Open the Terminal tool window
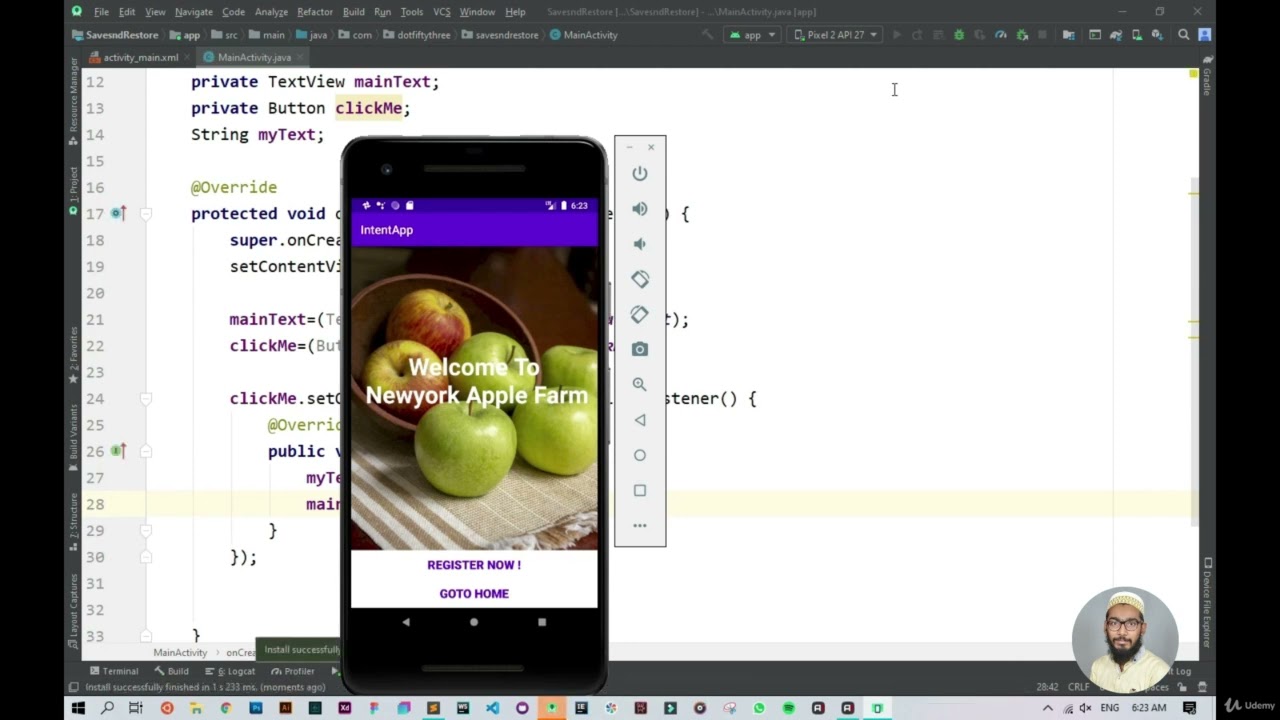Screen dimensions: 1280x720 point(114,671)
